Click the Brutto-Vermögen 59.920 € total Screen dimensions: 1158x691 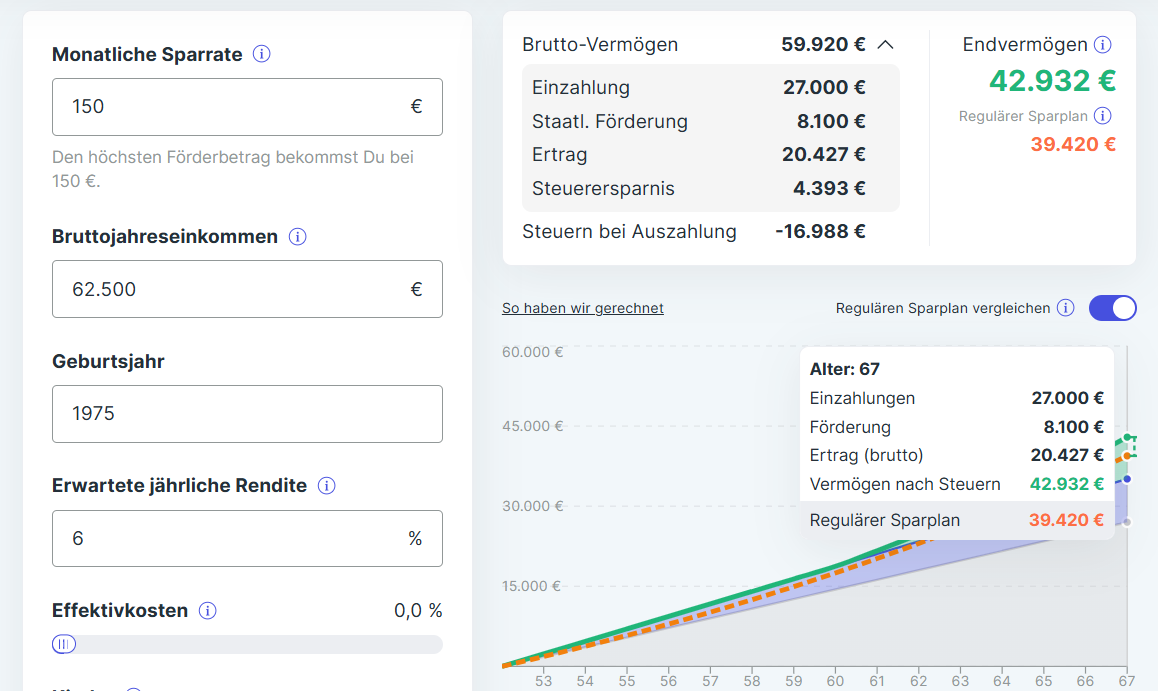tap(823, 45)
